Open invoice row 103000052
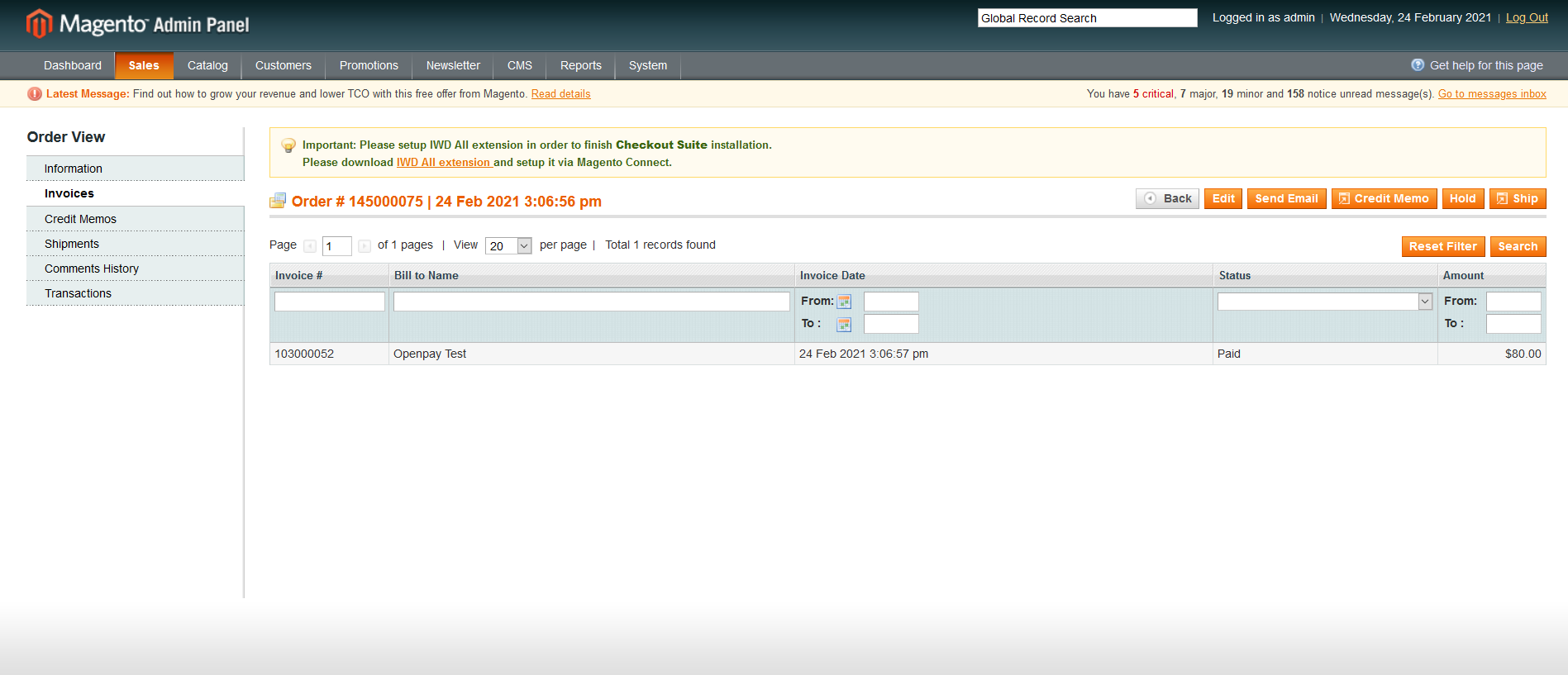Screen dimensions: 1568x675 tap(304, 354)
